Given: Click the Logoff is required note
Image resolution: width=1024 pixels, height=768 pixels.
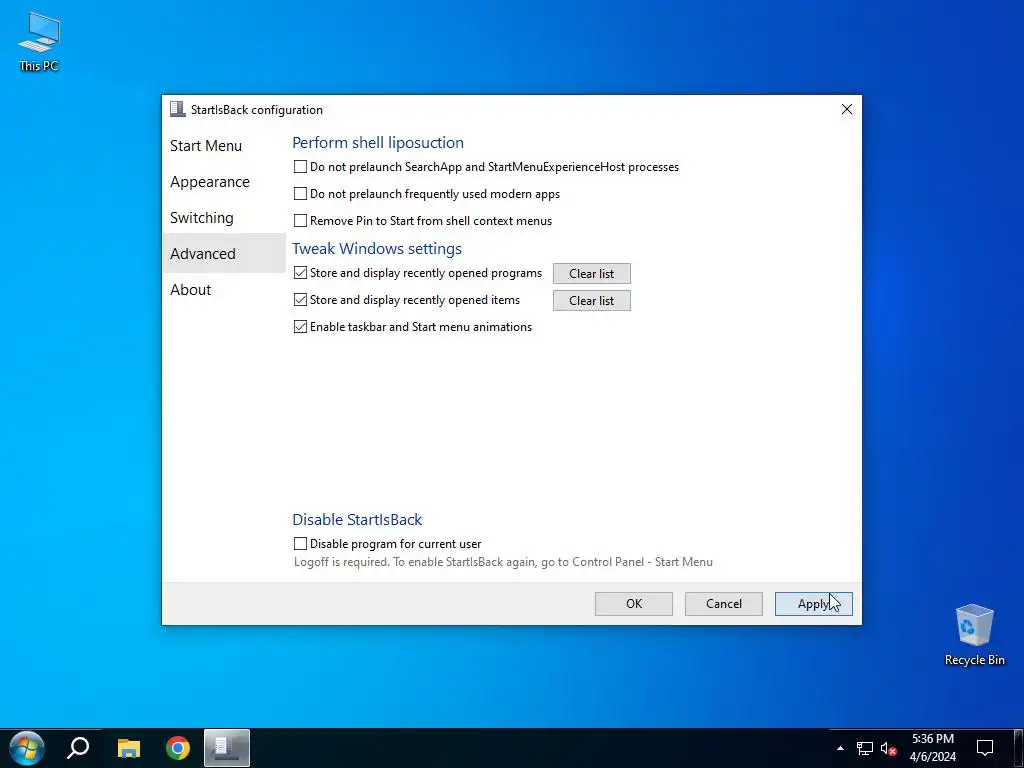Looking at the screenshot, I should (x=503, y=562).
